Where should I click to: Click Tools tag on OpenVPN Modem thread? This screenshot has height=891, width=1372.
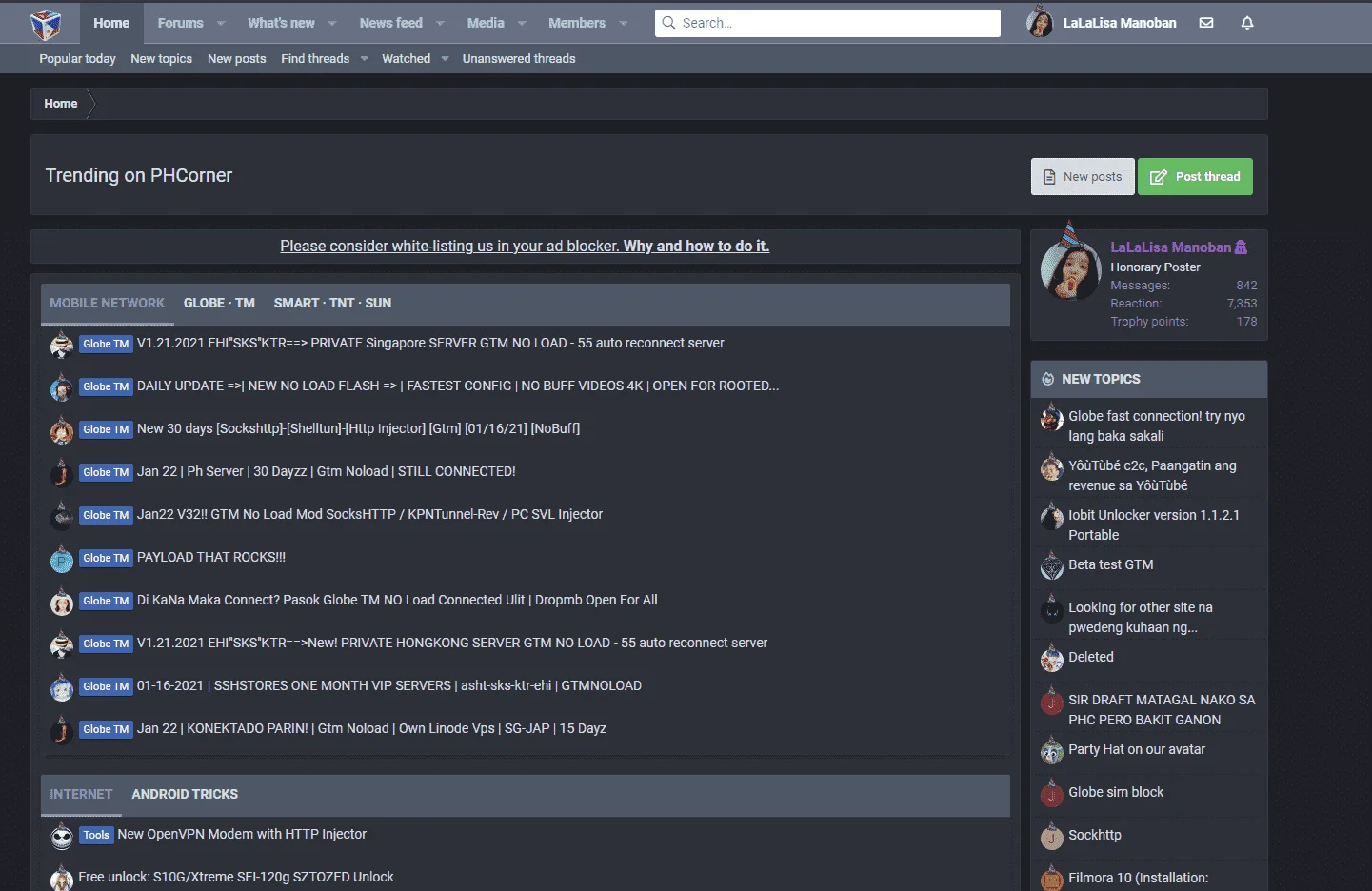tap(96, 835)
